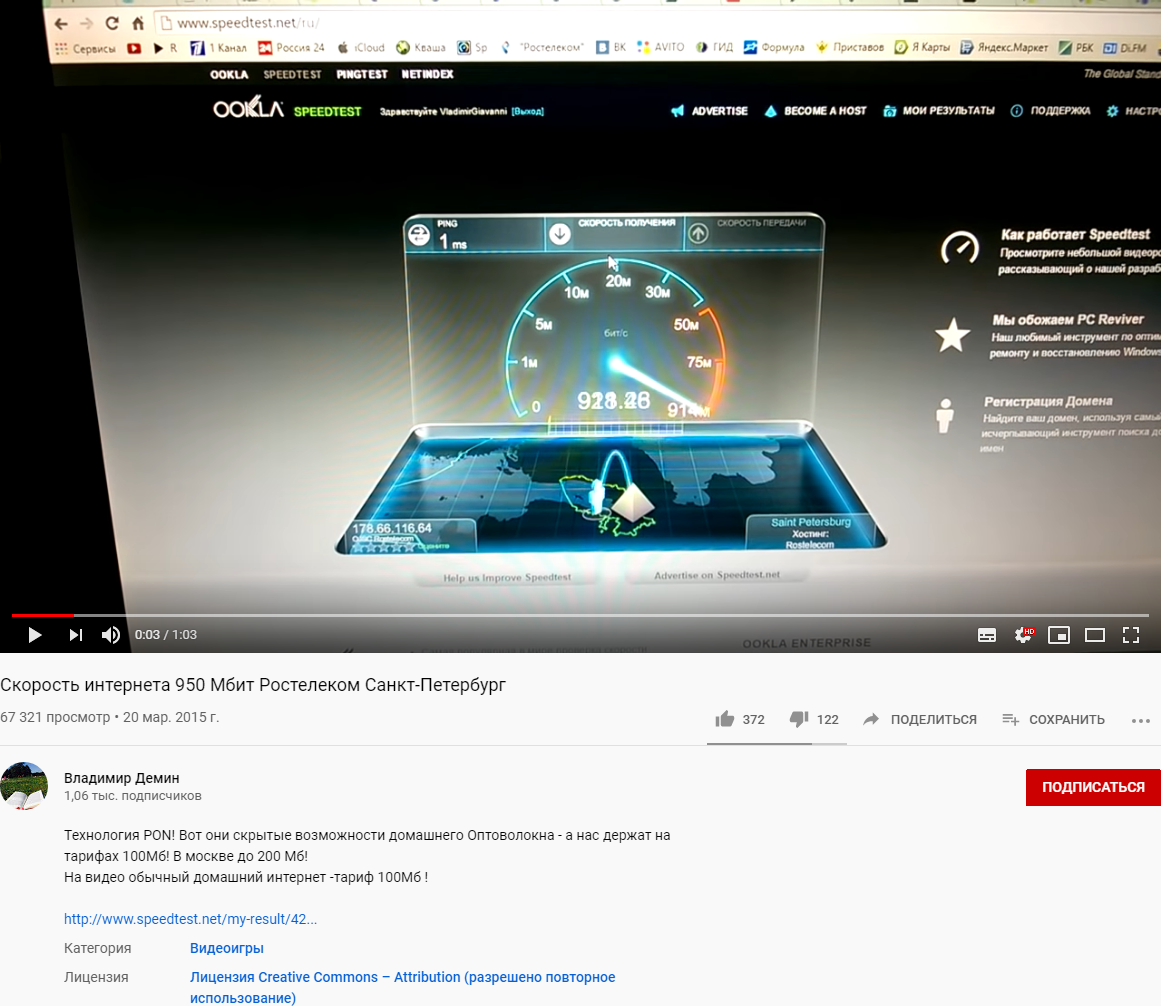Viewport: 1161px width, 1006px height.
Task: Toggle subtitles on the video player
Action: tap(986, 634)
